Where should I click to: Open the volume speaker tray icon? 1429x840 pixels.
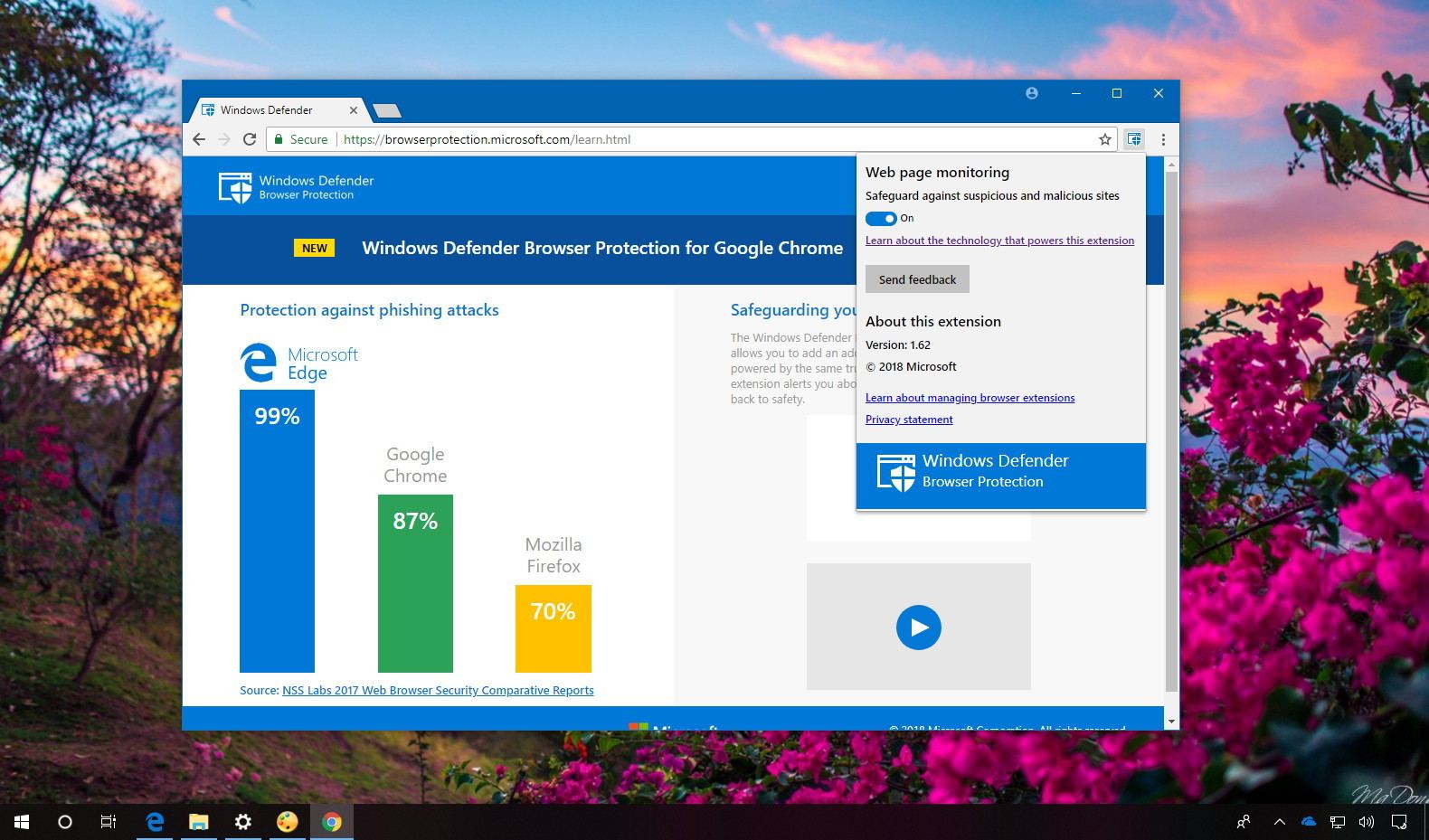pos(1367,822)
